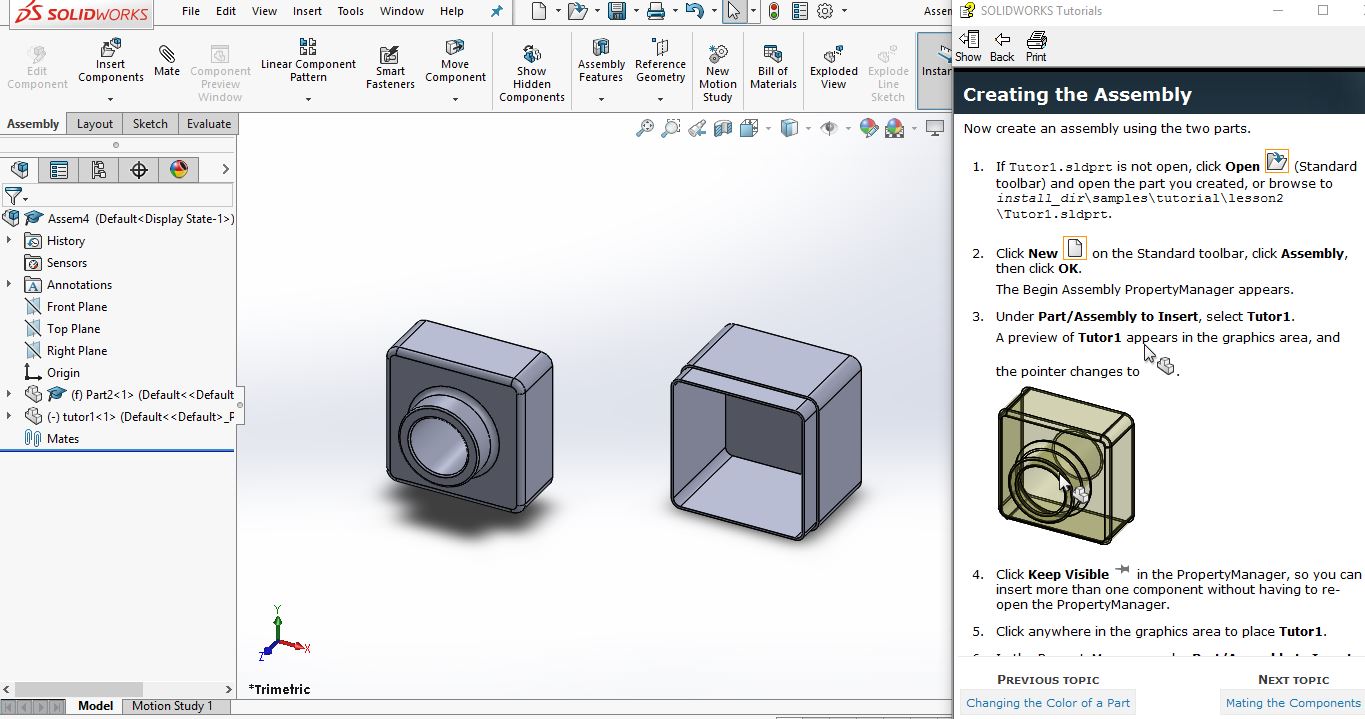Click the Back button in Tutorials

tap(1002, 46)
